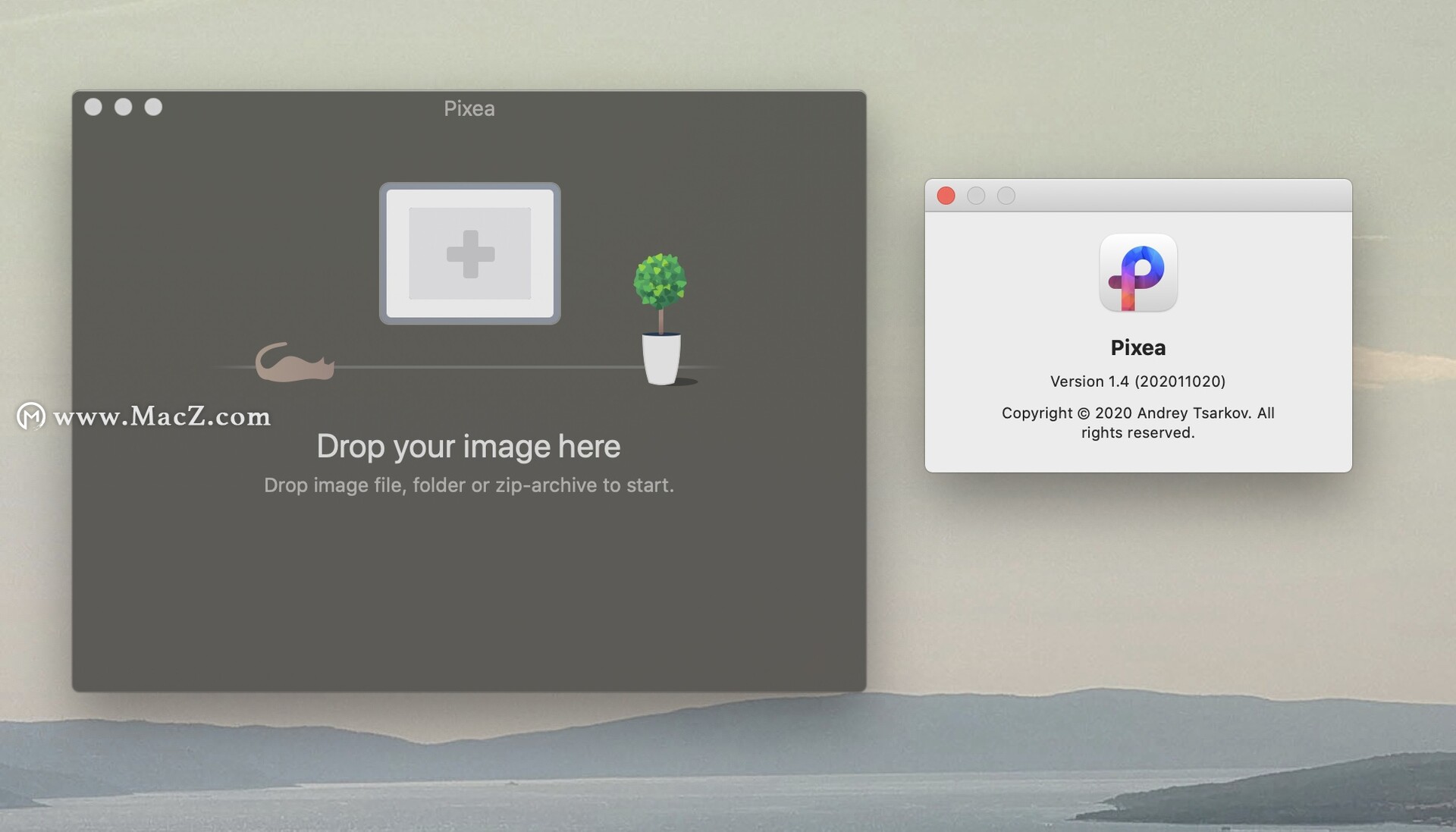The image size is (1456, 832).
Task: Click 'Drop image file, folder or zip-archive' text
Action: 469,485
